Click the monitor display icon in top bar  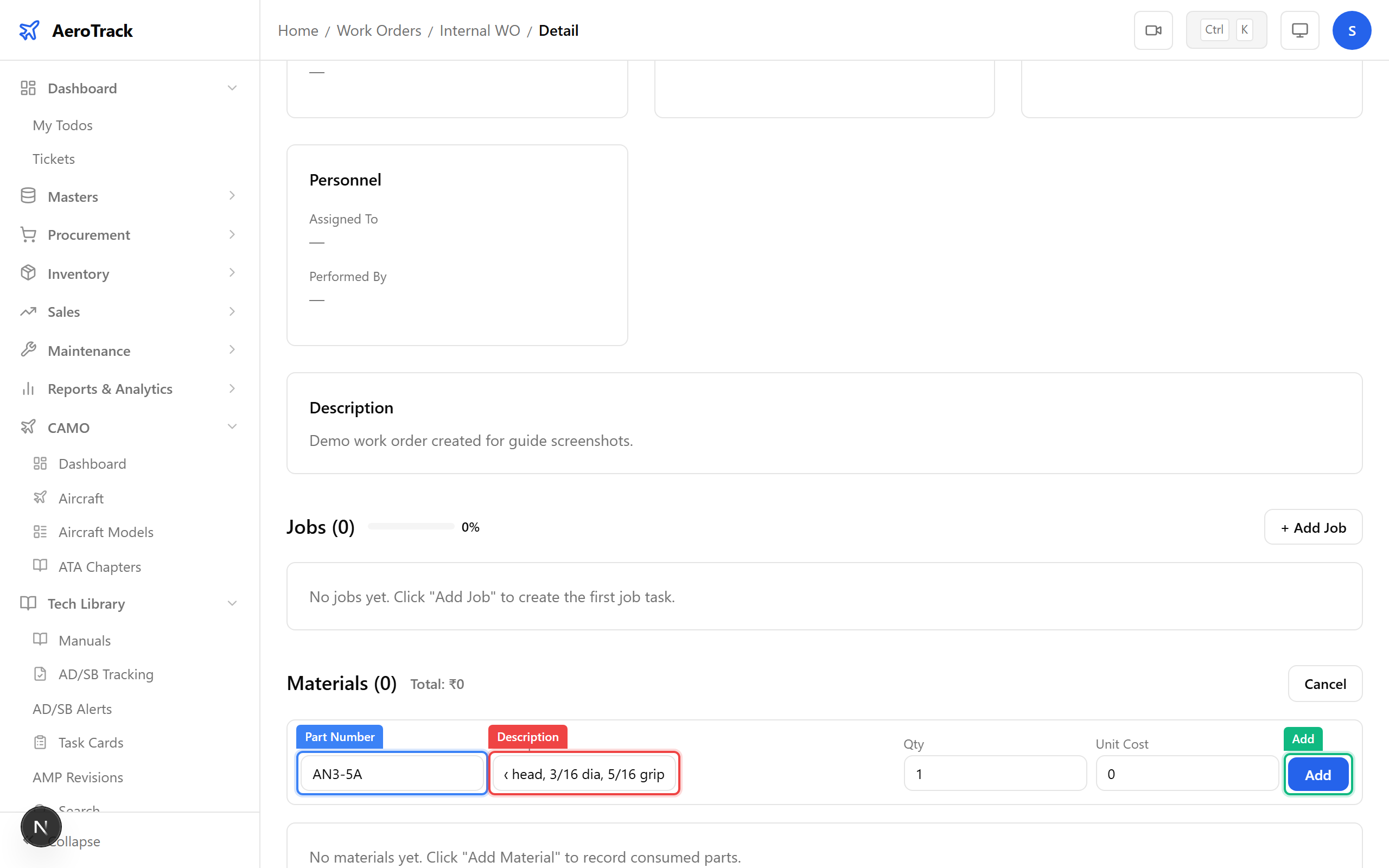point(1299,30)
